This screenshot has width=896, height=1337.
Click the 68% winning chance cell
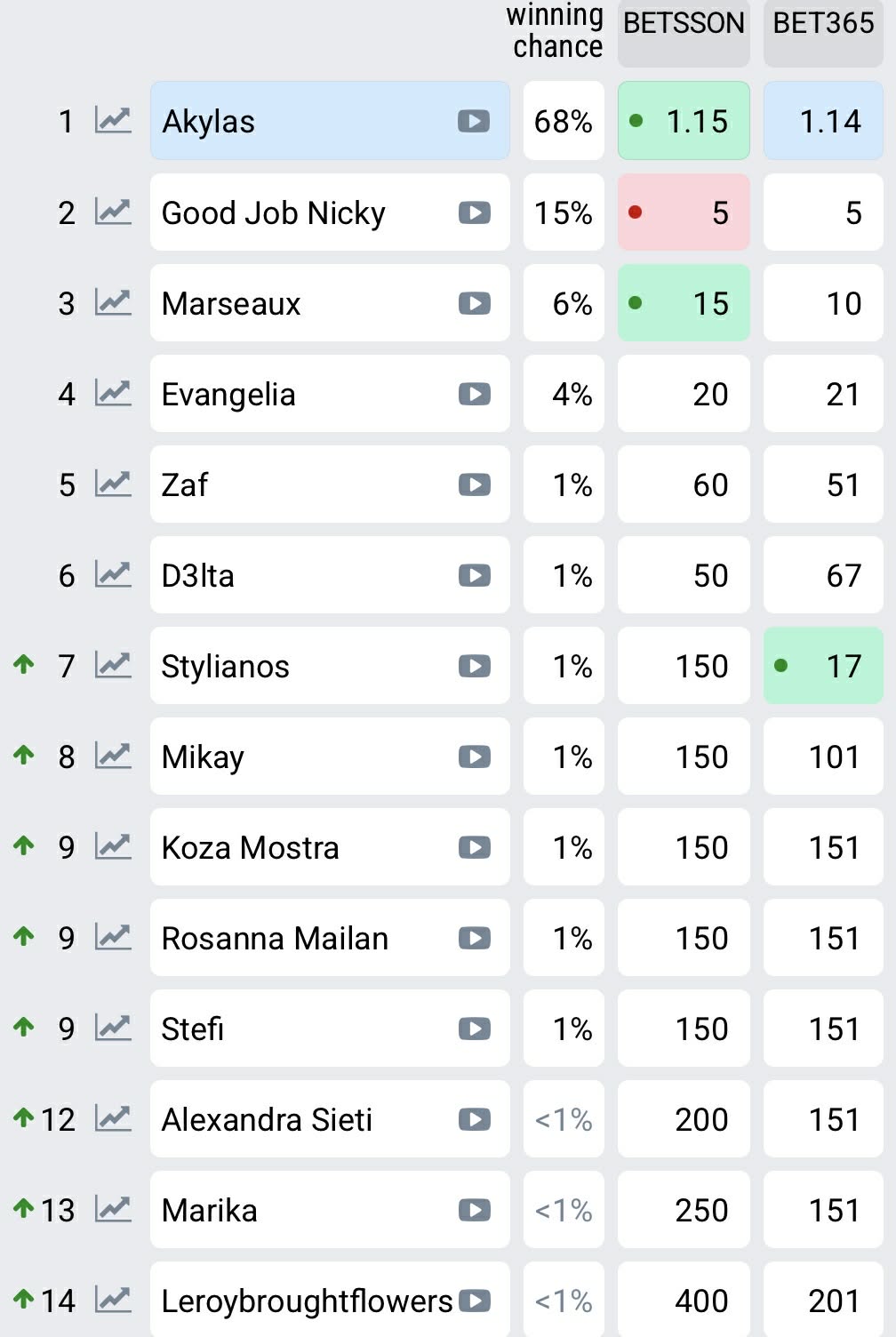pyautogui.click(x=564, y=121)
